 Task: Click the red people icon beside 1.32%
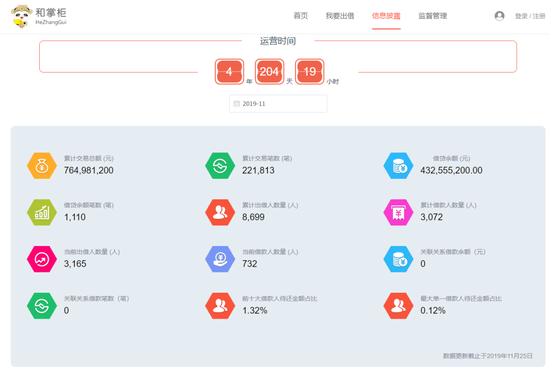220,306
